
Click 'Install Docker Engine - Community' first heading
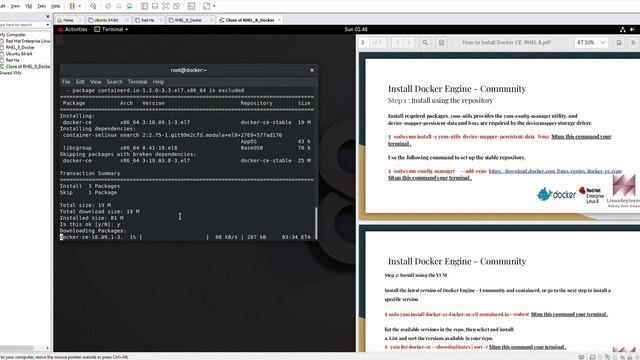(457, 89)
